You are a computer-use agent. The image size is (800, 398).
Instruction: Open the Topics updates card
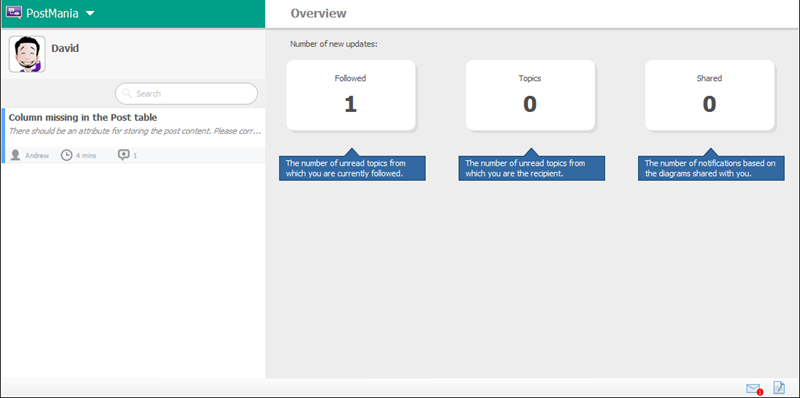point(530,95)
